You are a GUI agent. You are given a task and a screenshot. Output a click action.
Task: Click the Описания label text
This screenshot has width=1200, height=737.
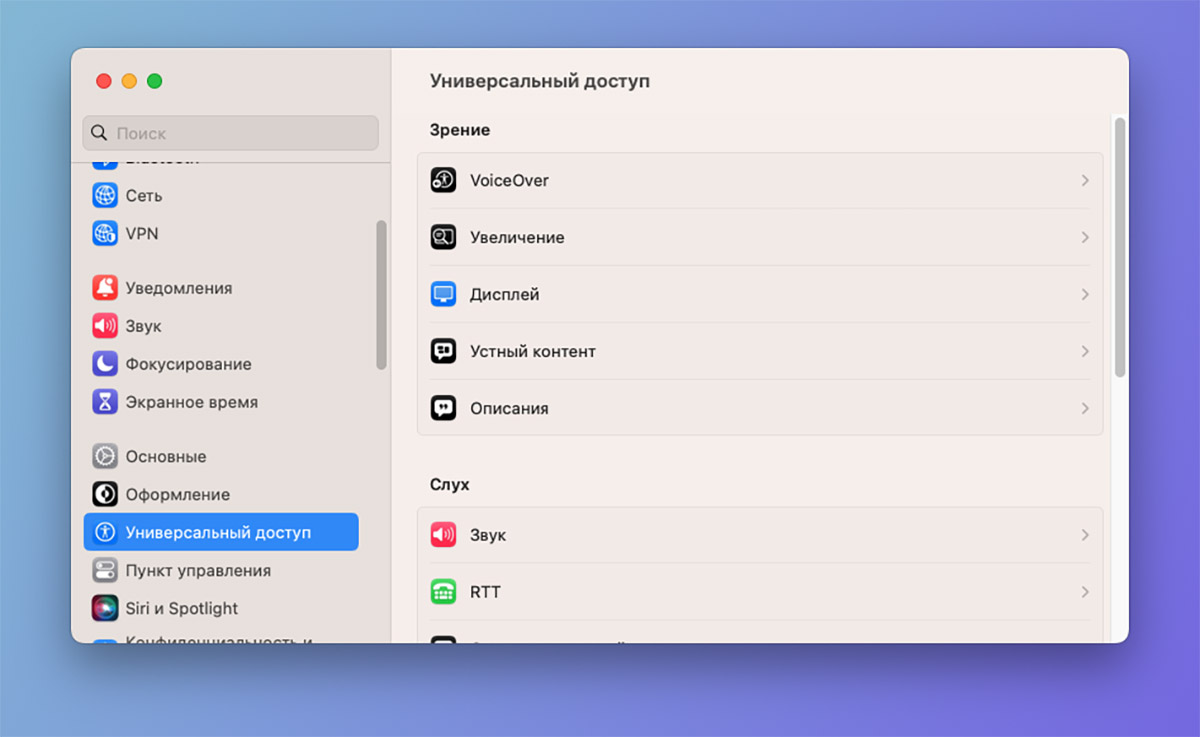pos(509,408)
